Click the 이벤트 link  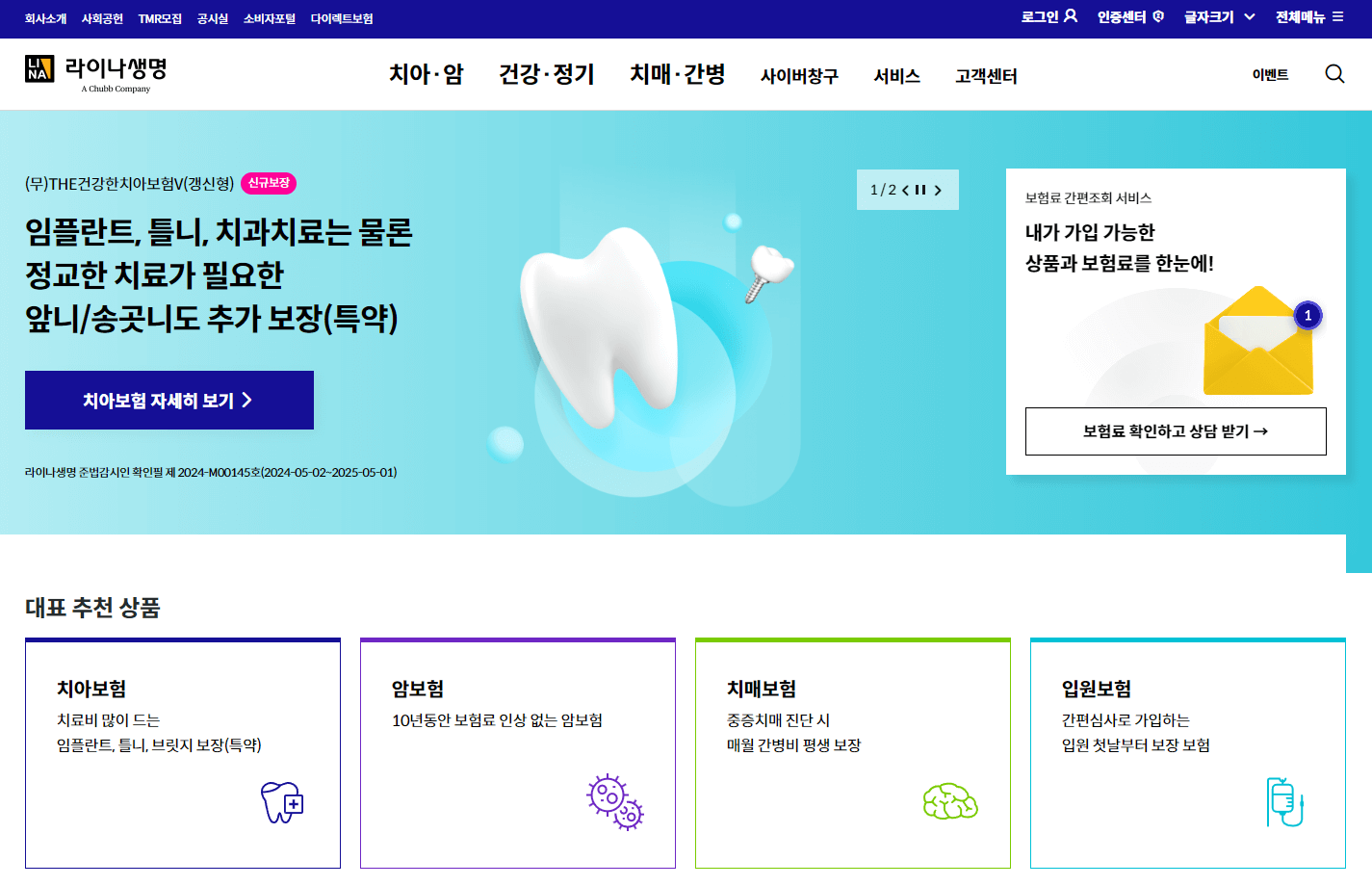[1270, 74]
